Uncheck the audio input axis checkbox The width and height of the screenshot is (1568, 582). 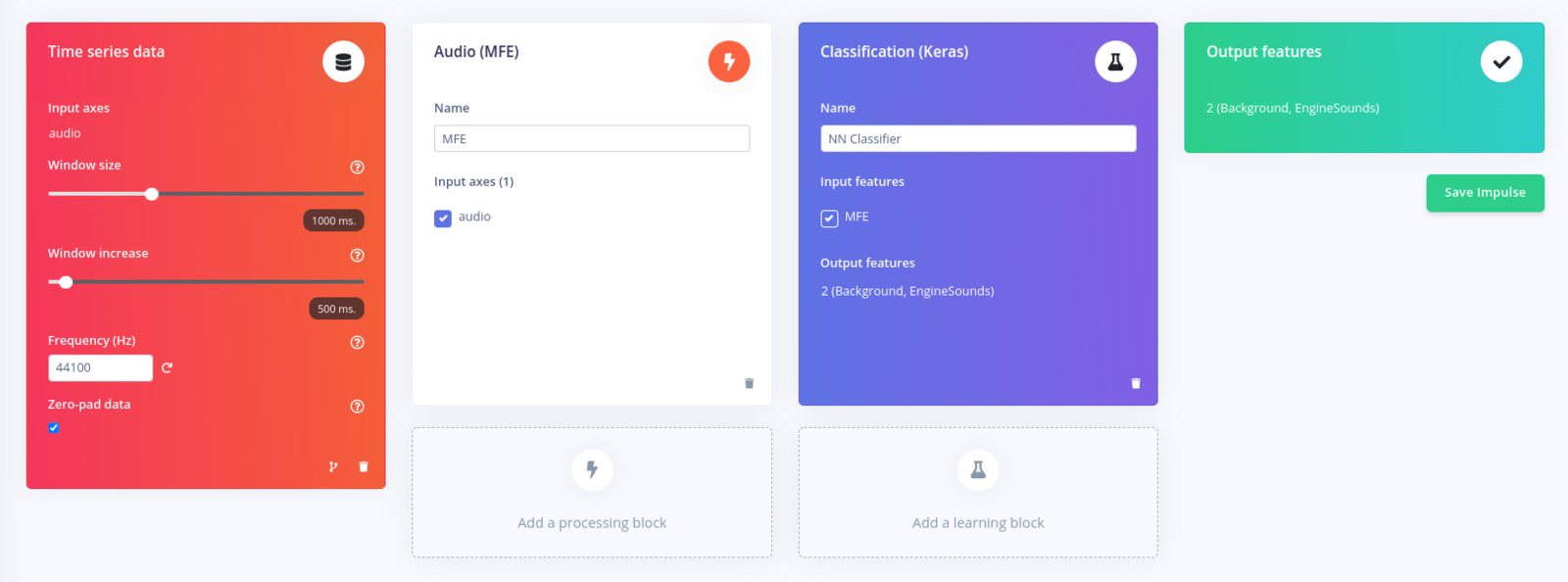443,218
